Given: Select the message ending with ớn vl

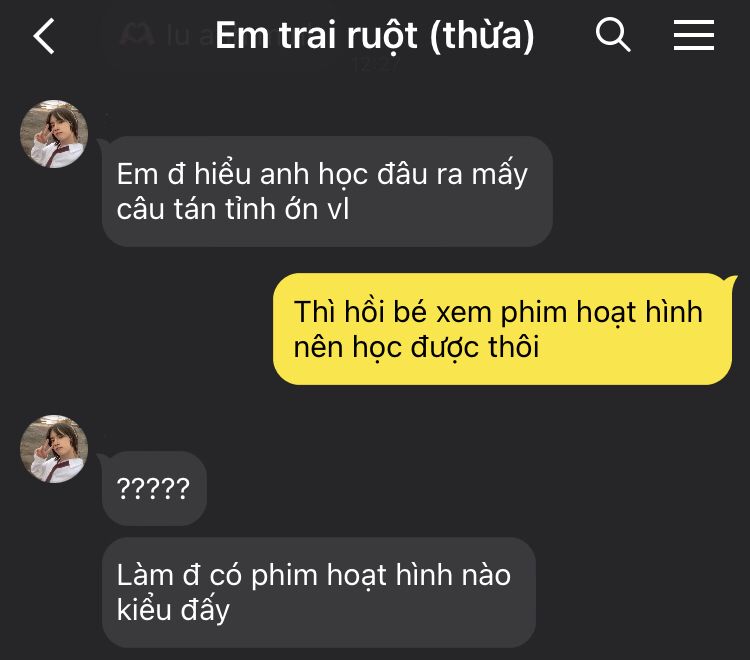Looking at the screenshot, I should pos(327,191).
